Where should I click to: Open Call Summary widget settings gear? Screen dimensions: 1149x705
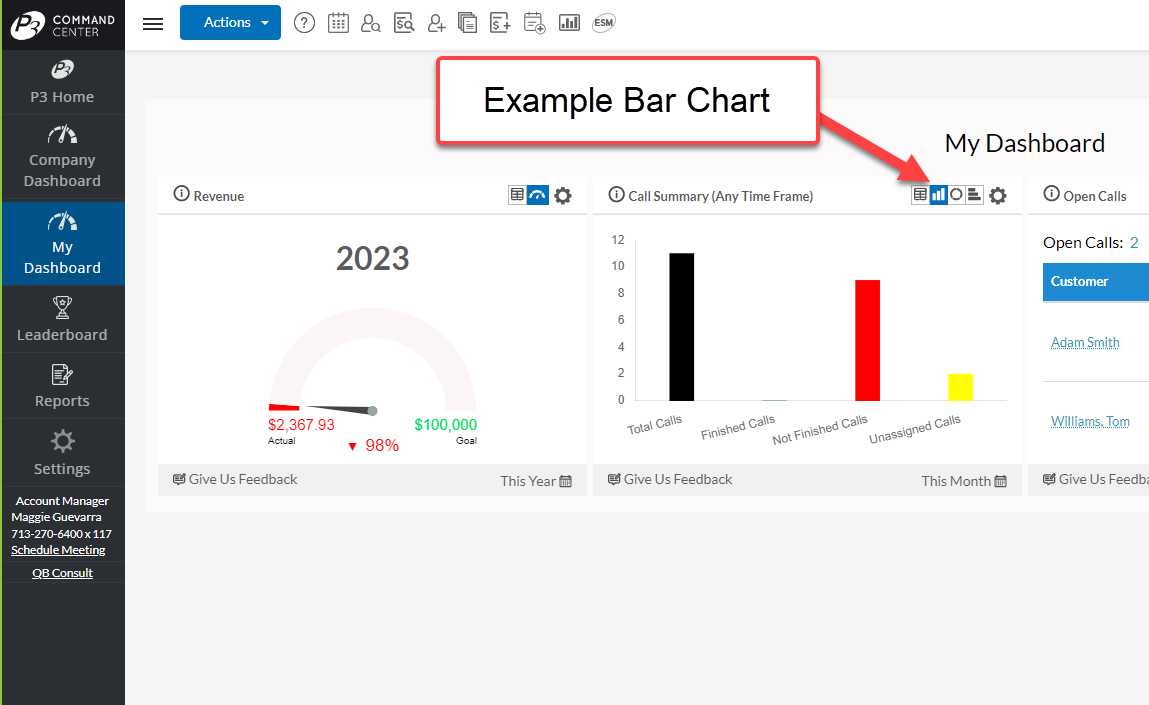997,196
